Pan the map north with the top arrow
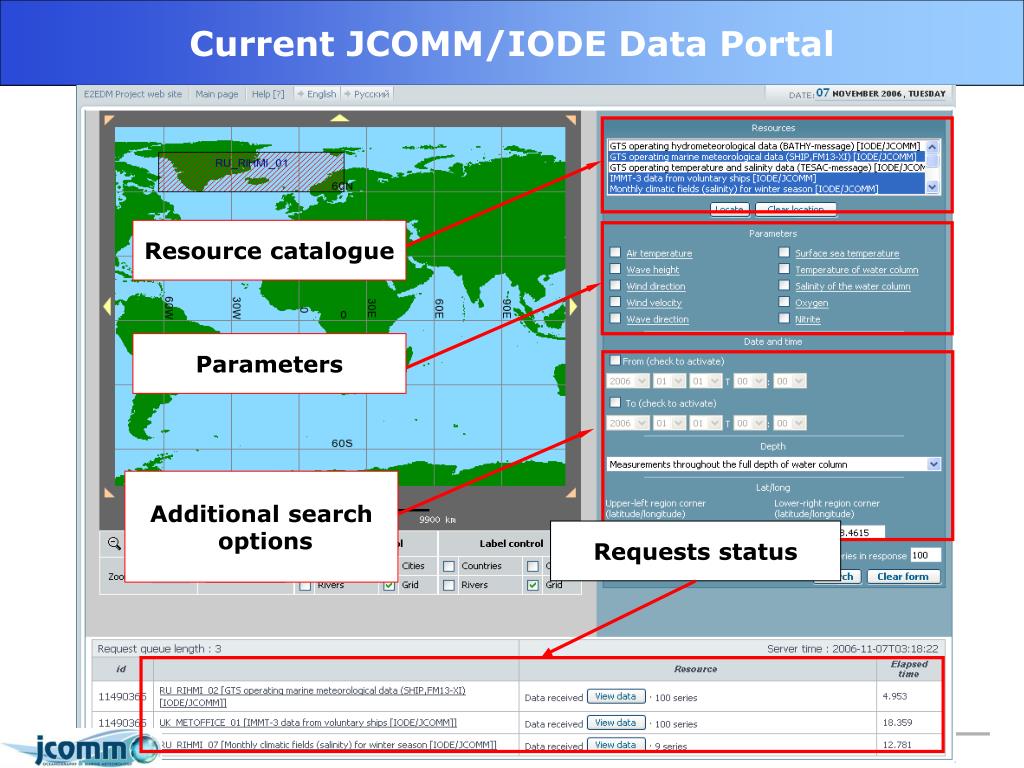 click(x=340, y=118)
